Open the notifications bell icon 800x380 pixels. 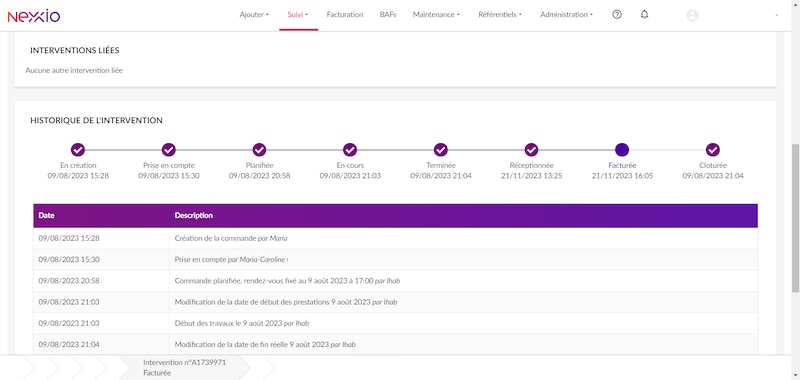[x=644, y=15]
